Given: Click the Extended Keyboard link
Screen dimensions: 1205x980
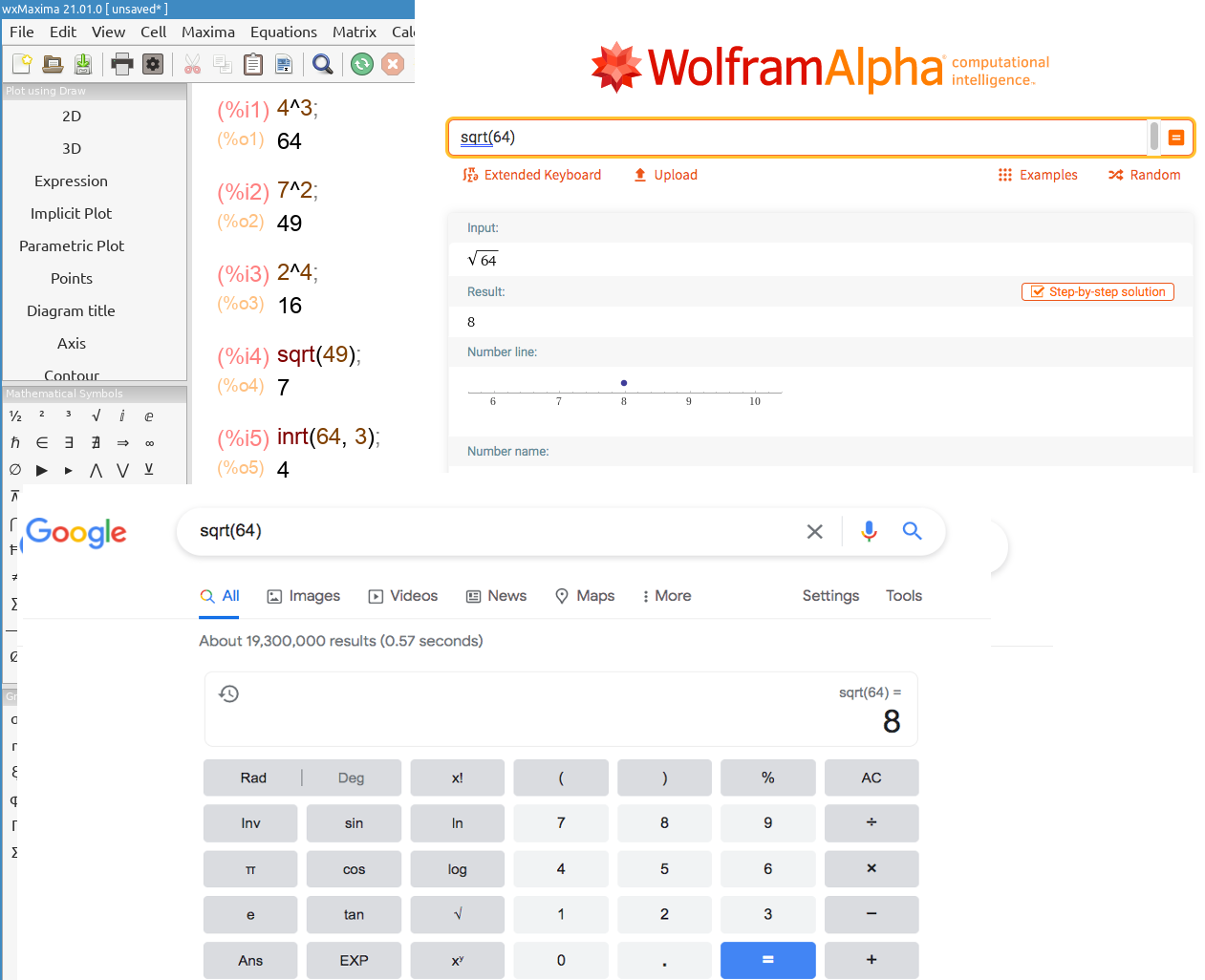Looking at the screenshot, I should (x=532, y=175).
